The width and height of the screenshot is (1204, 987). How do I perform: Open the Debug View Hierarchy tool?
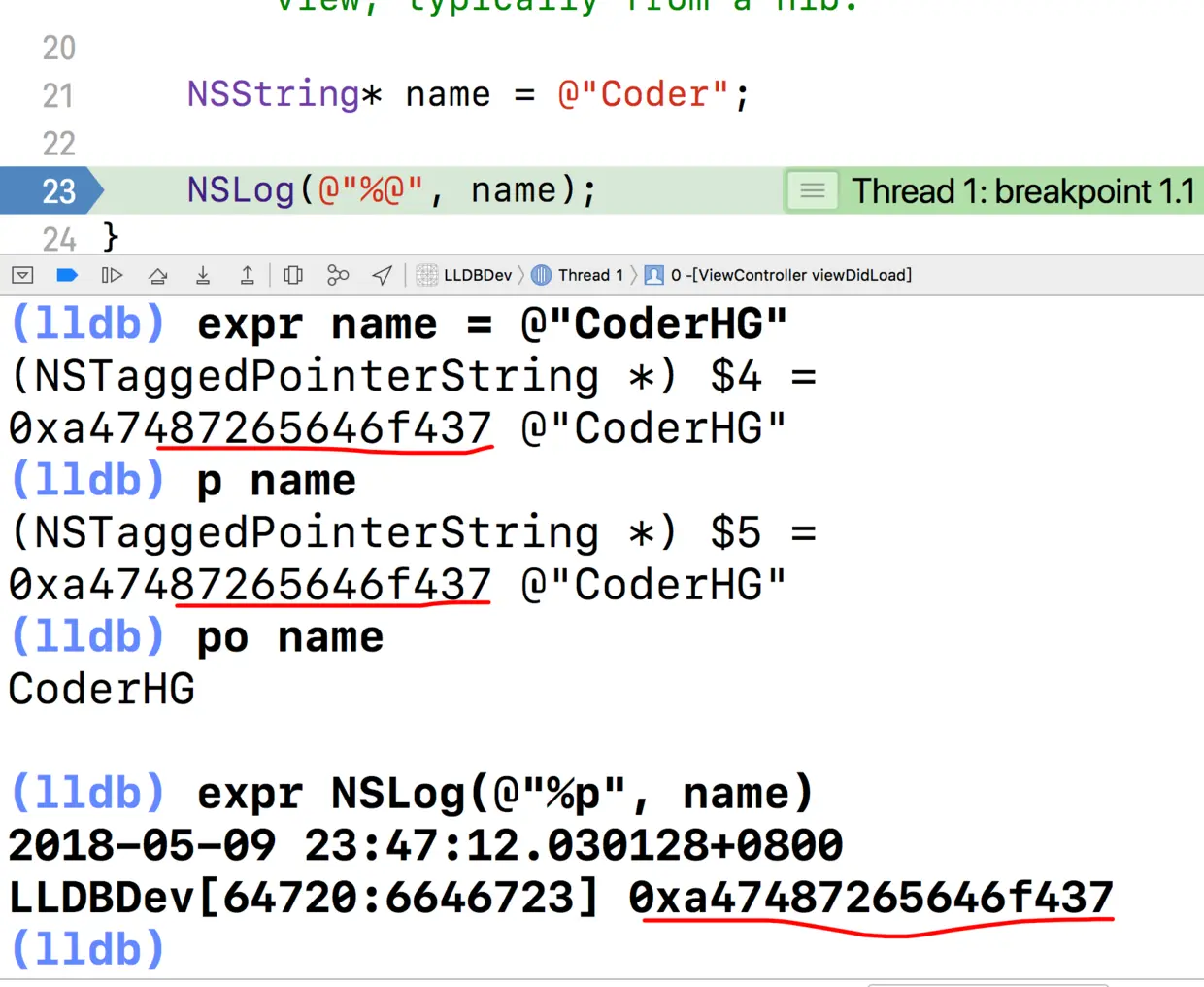click(292, 275)
